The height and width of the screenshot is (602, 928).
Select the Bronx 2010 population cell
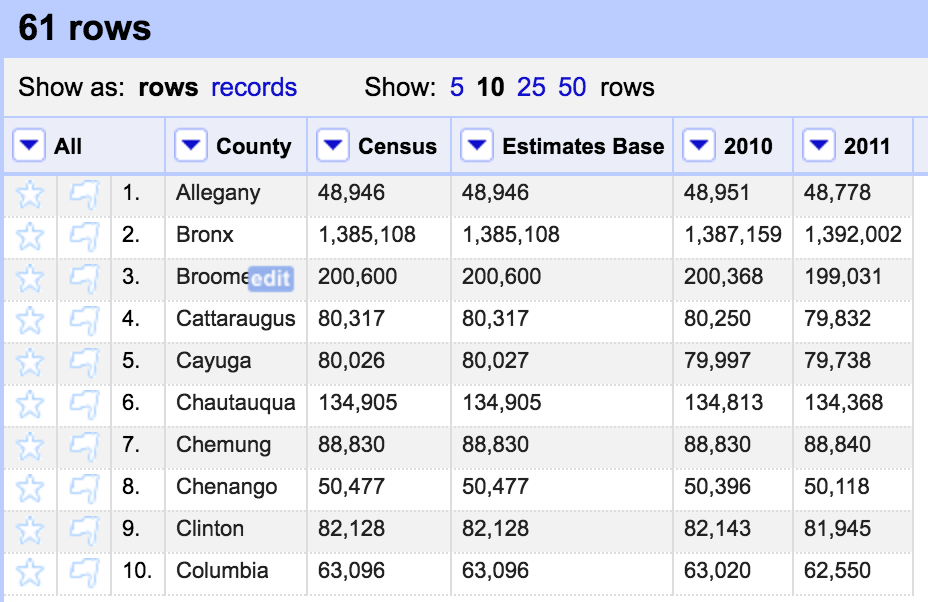[733, 236]
